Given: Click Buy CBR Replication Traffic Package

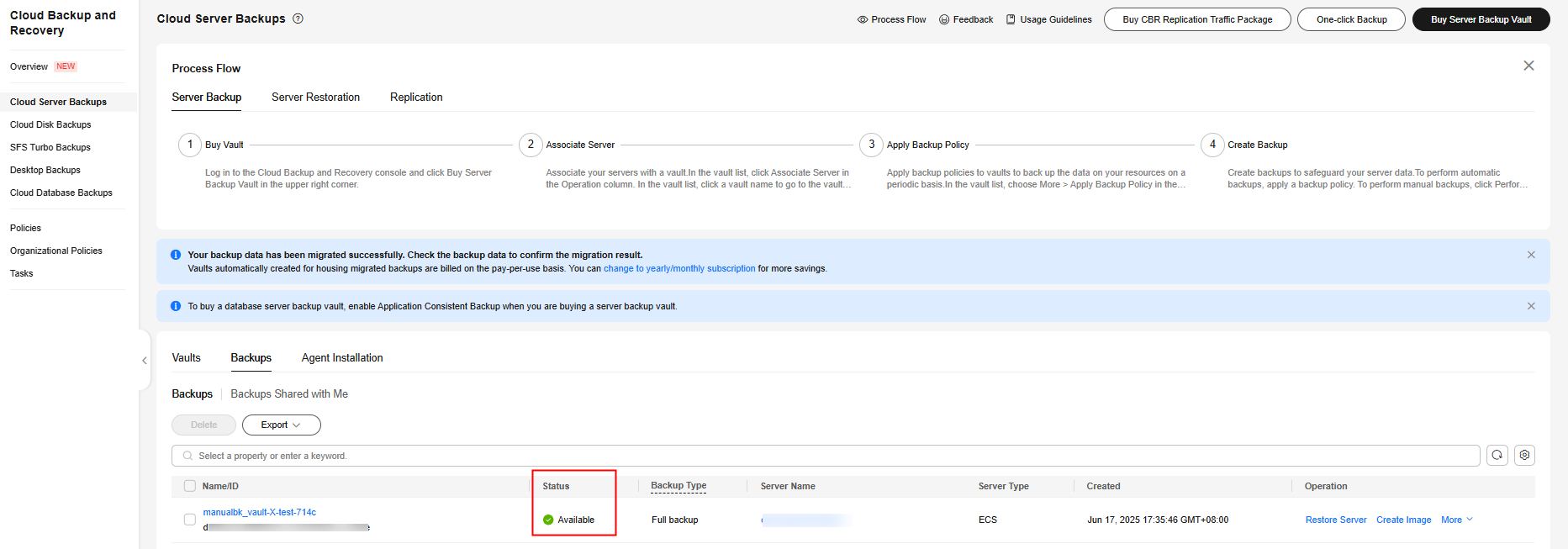Looking at the screenshot, I should pos(1197,19).
